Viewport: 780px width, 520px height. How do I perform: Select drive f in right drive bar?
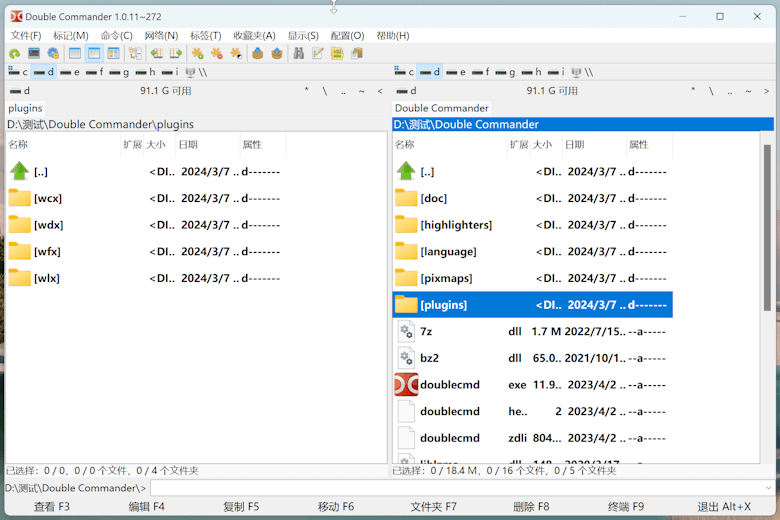(x=482, y=72)
